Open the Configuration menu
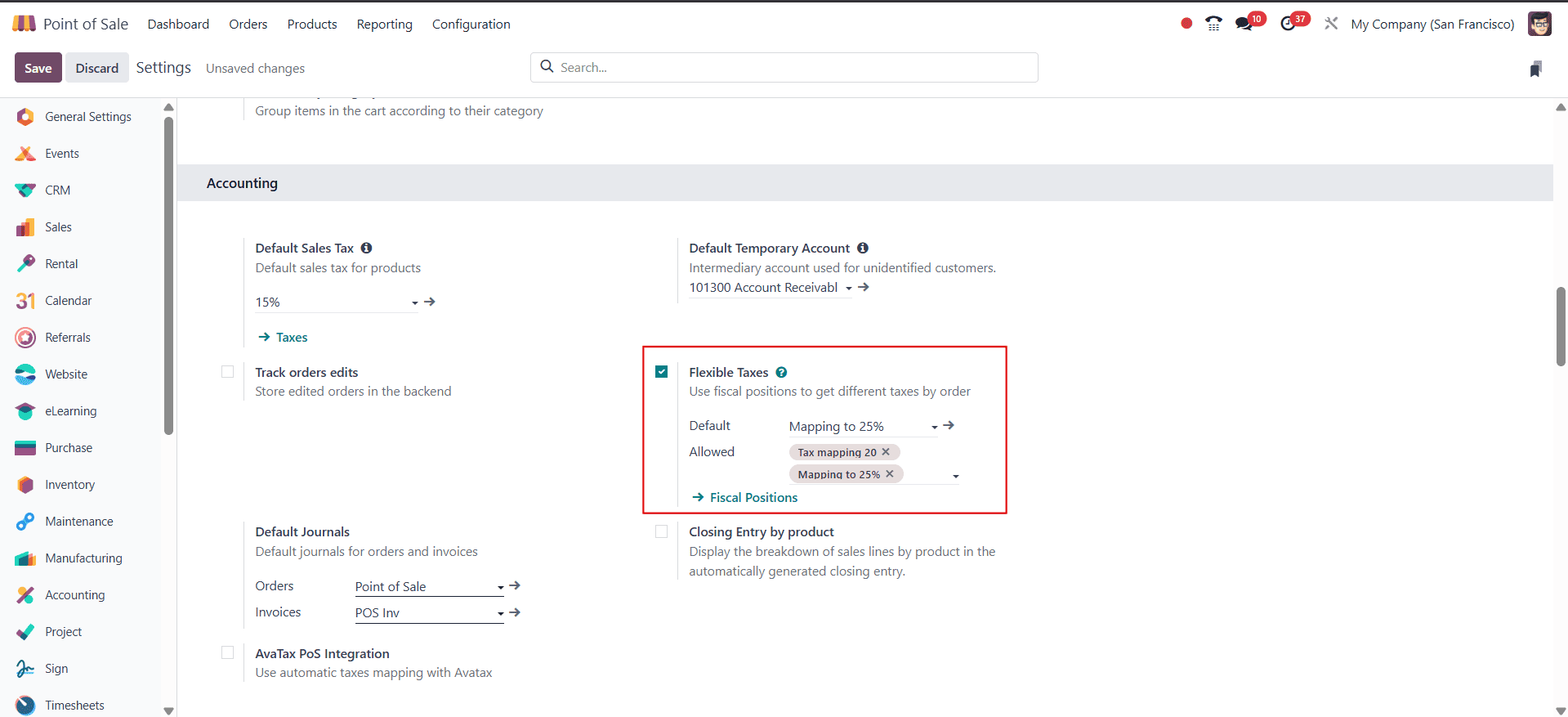 471,25
